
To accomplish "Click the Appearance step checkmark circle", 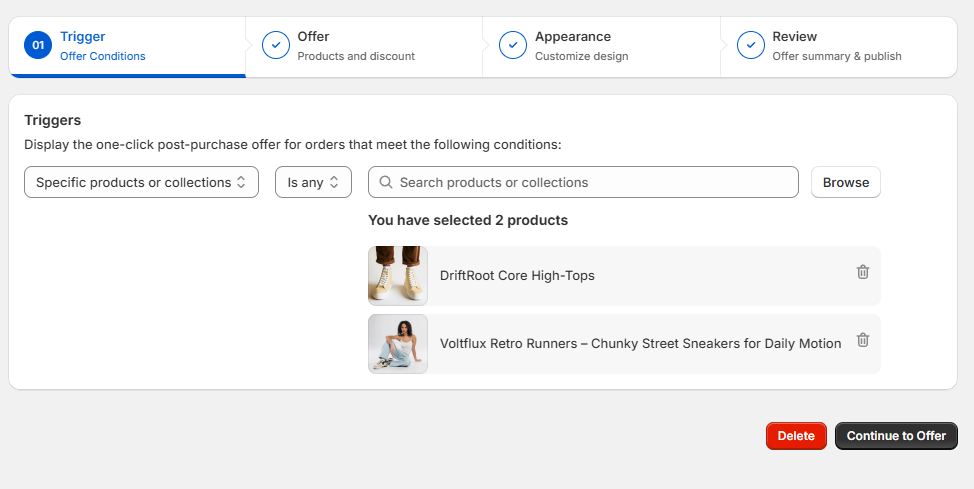I will pos(513,45).
